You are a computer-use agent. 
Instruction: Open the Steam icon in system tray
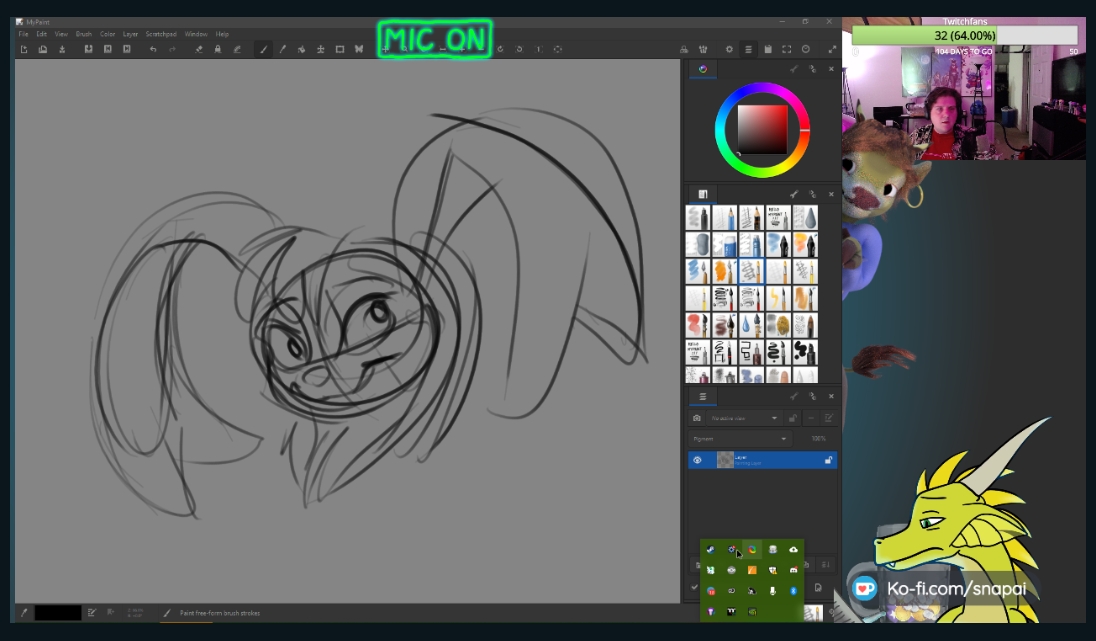click(x=710, y=550)
